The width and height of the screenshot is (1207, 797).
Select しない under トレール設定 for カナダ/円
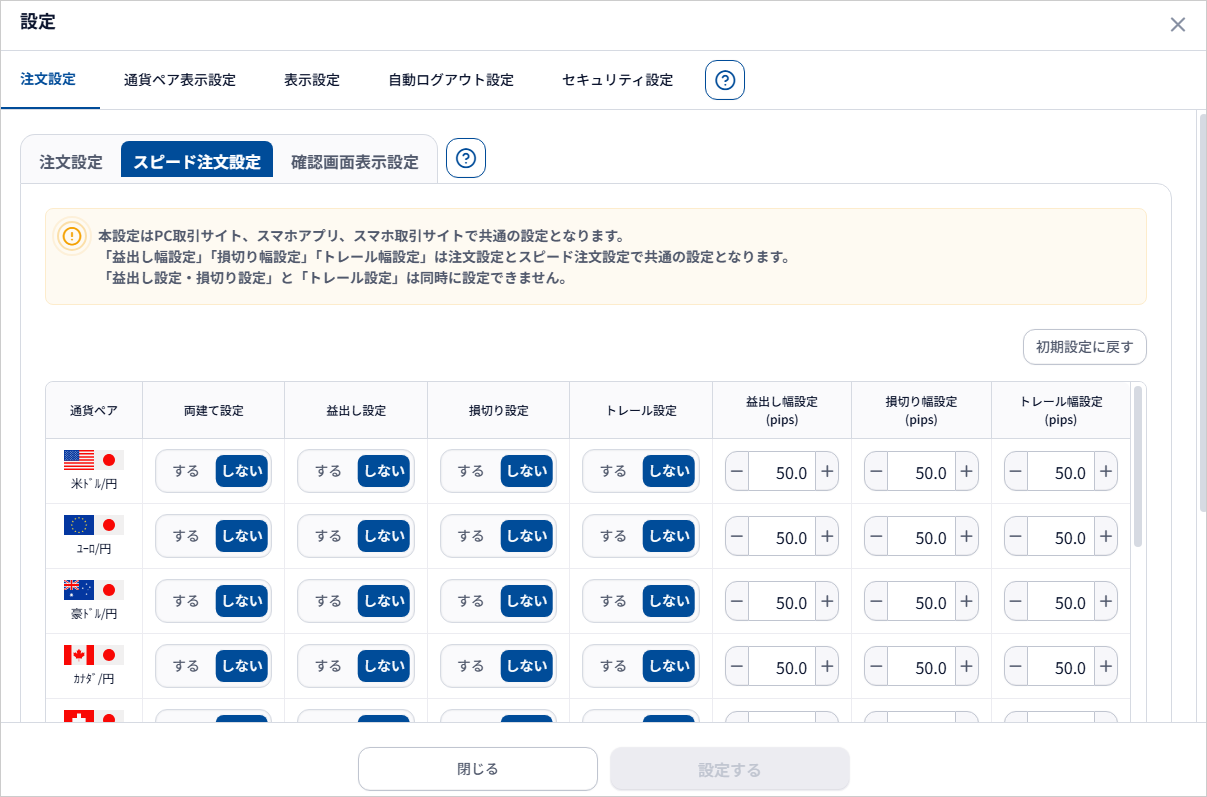coord(670,666)
